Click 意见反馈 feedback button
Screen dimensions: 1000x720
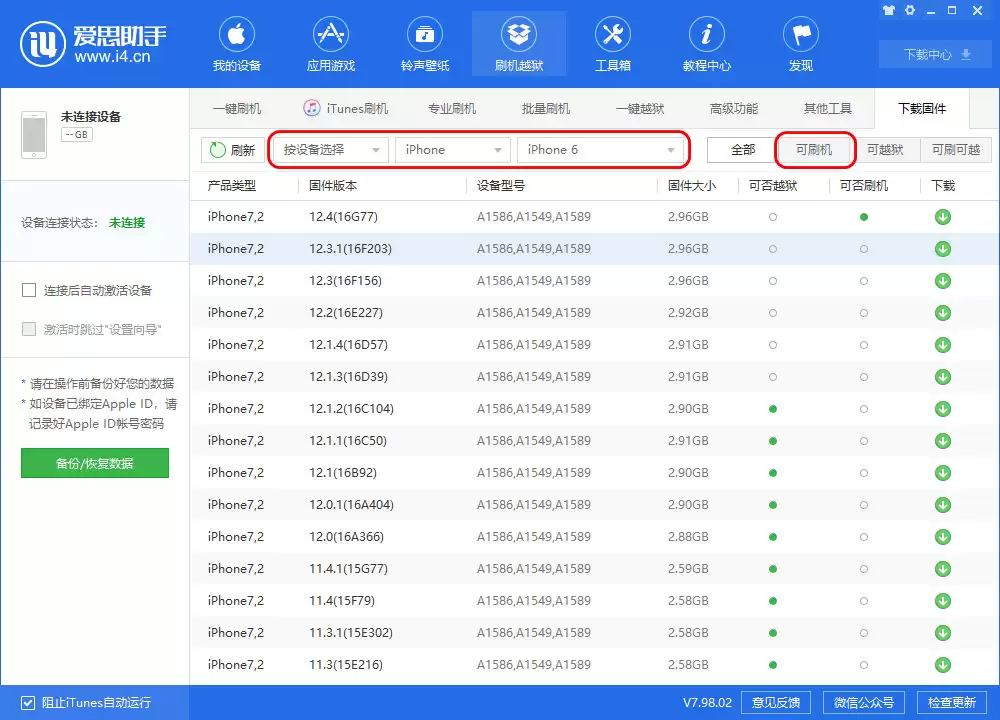(x=776, y=703)
